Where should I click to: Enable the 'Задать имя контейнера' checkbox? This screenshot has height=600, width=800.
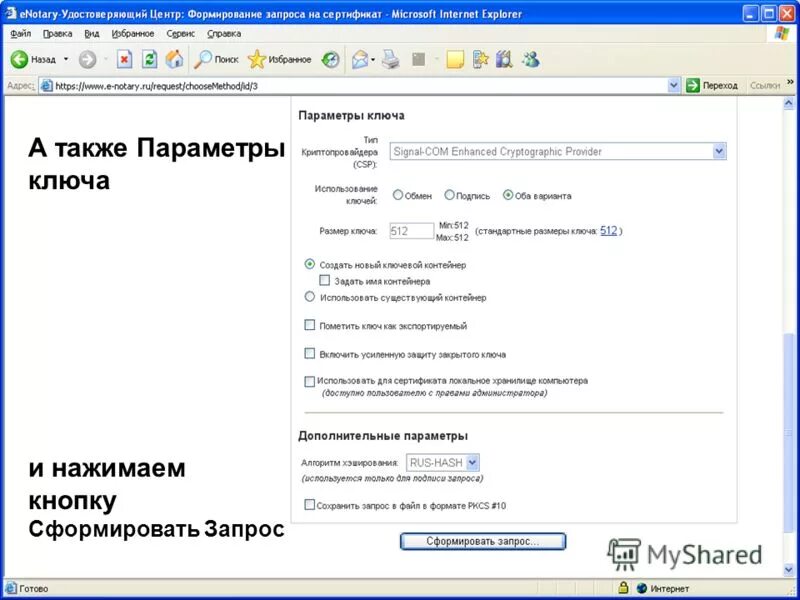pos(324,281)
